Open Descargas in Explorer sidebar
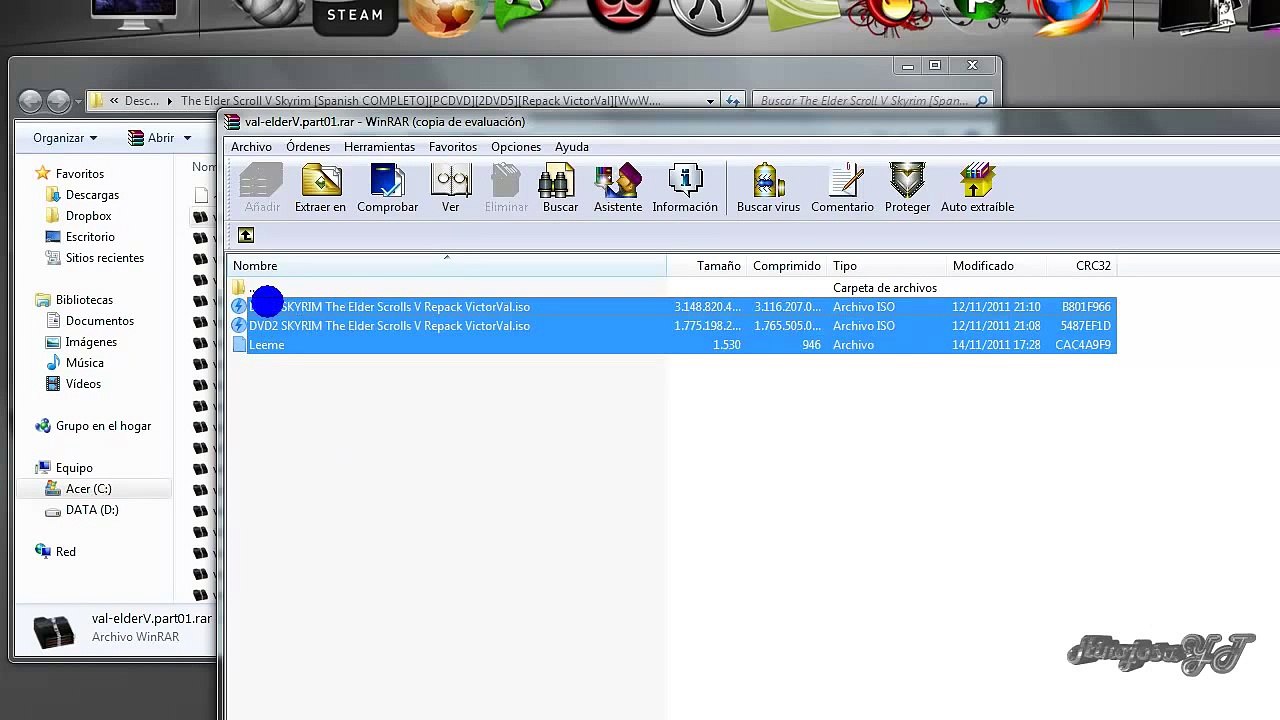The width and height of the screenshot is (1280, 720). pyautogui.click(x=92, y=195)
